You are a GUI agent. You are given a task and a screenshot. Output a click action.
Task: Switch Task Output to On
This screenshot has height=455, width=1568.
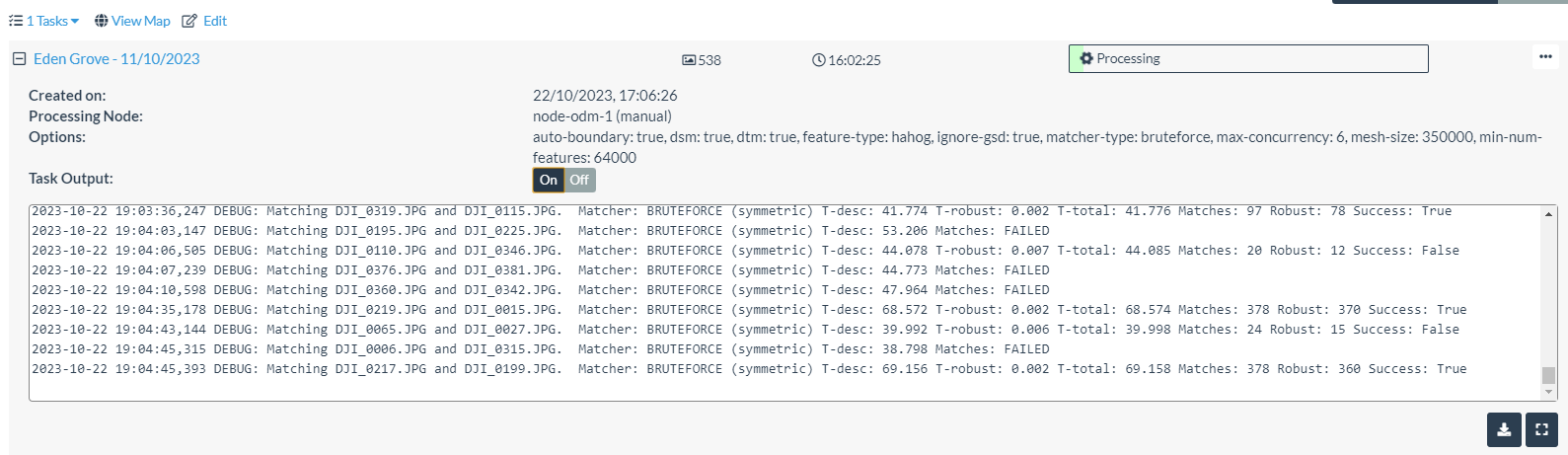point(549,180)
